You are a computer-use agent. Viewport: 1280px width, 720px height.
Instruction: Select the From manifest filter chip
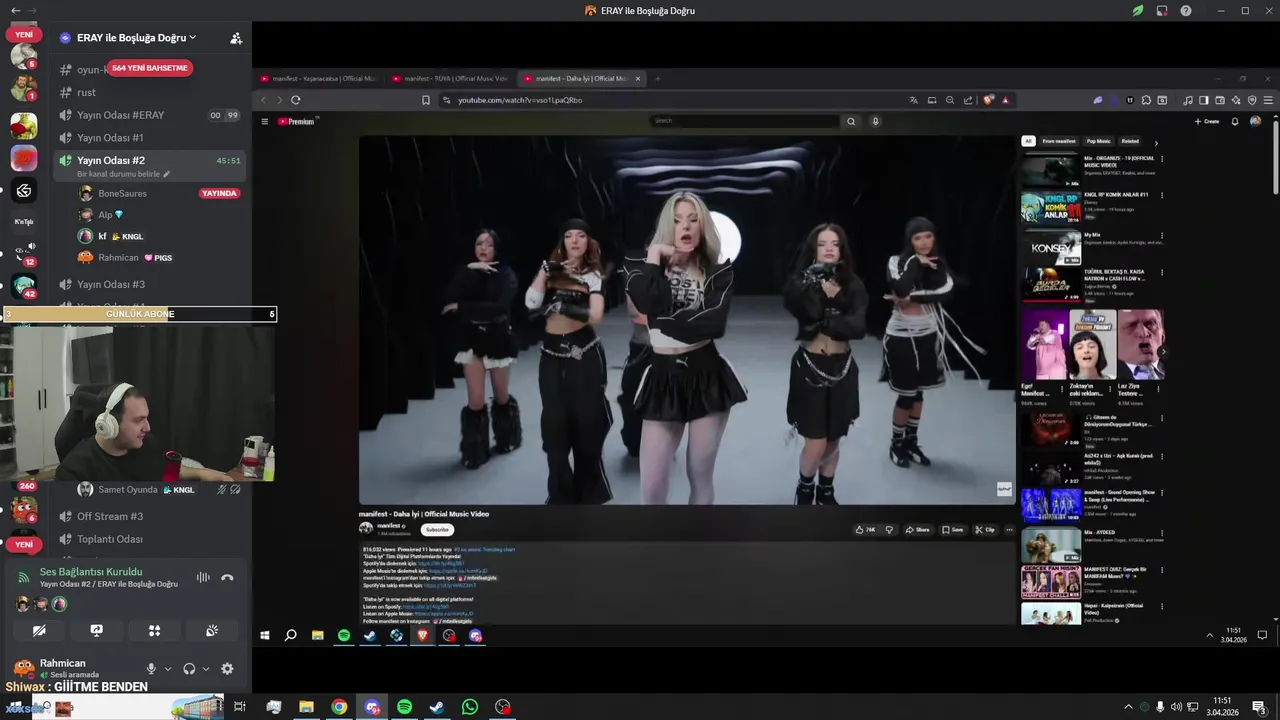tap(1059, 141)
